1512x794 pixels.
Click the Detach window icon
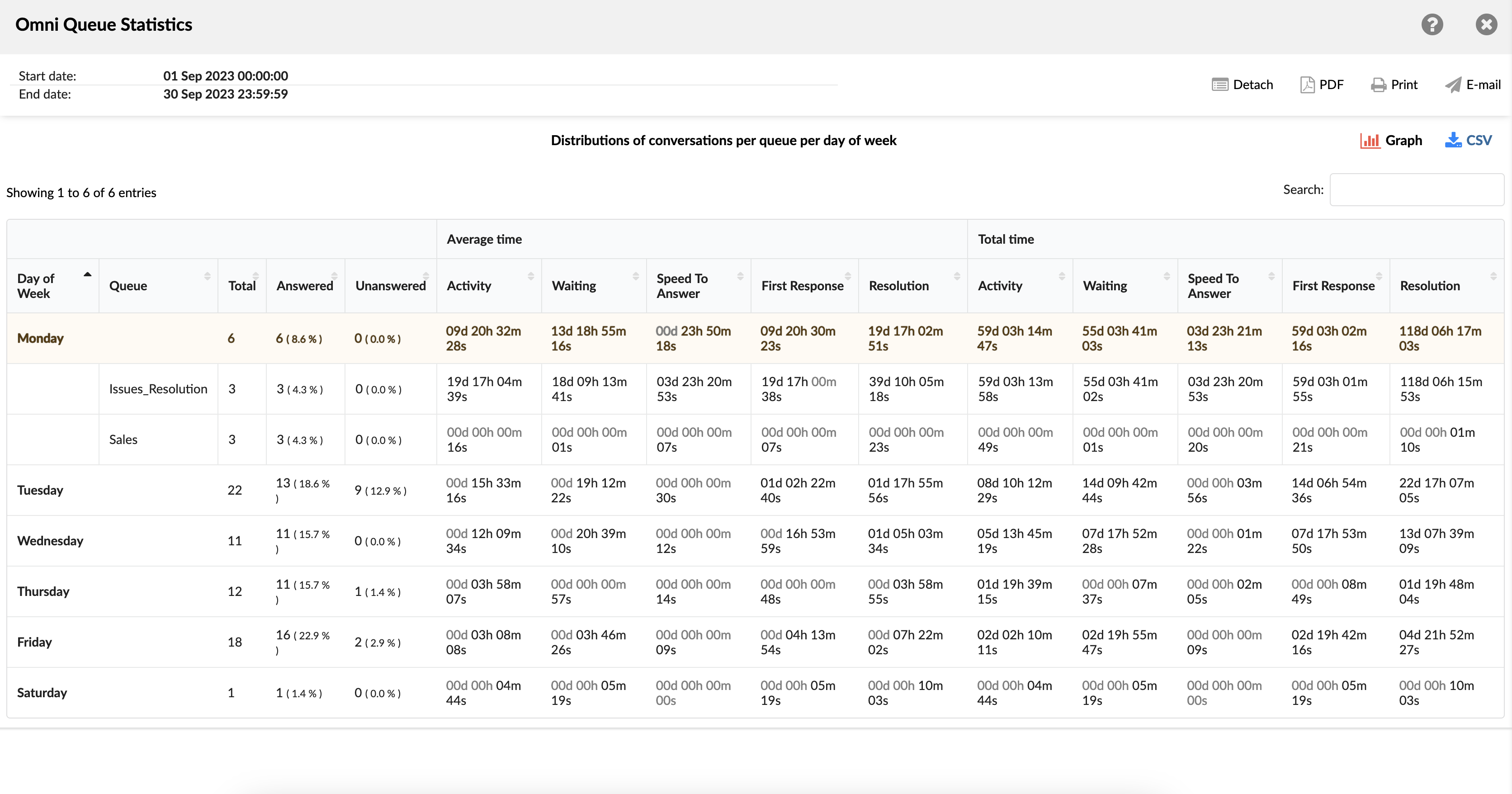(x=1220, y=85)
